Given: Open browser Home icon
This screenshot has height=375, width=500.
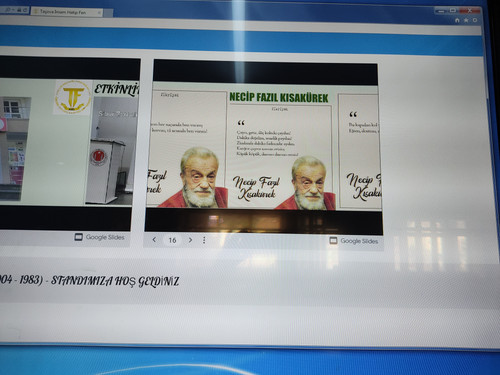Looking at the screenshot, I should click(457, 20).
